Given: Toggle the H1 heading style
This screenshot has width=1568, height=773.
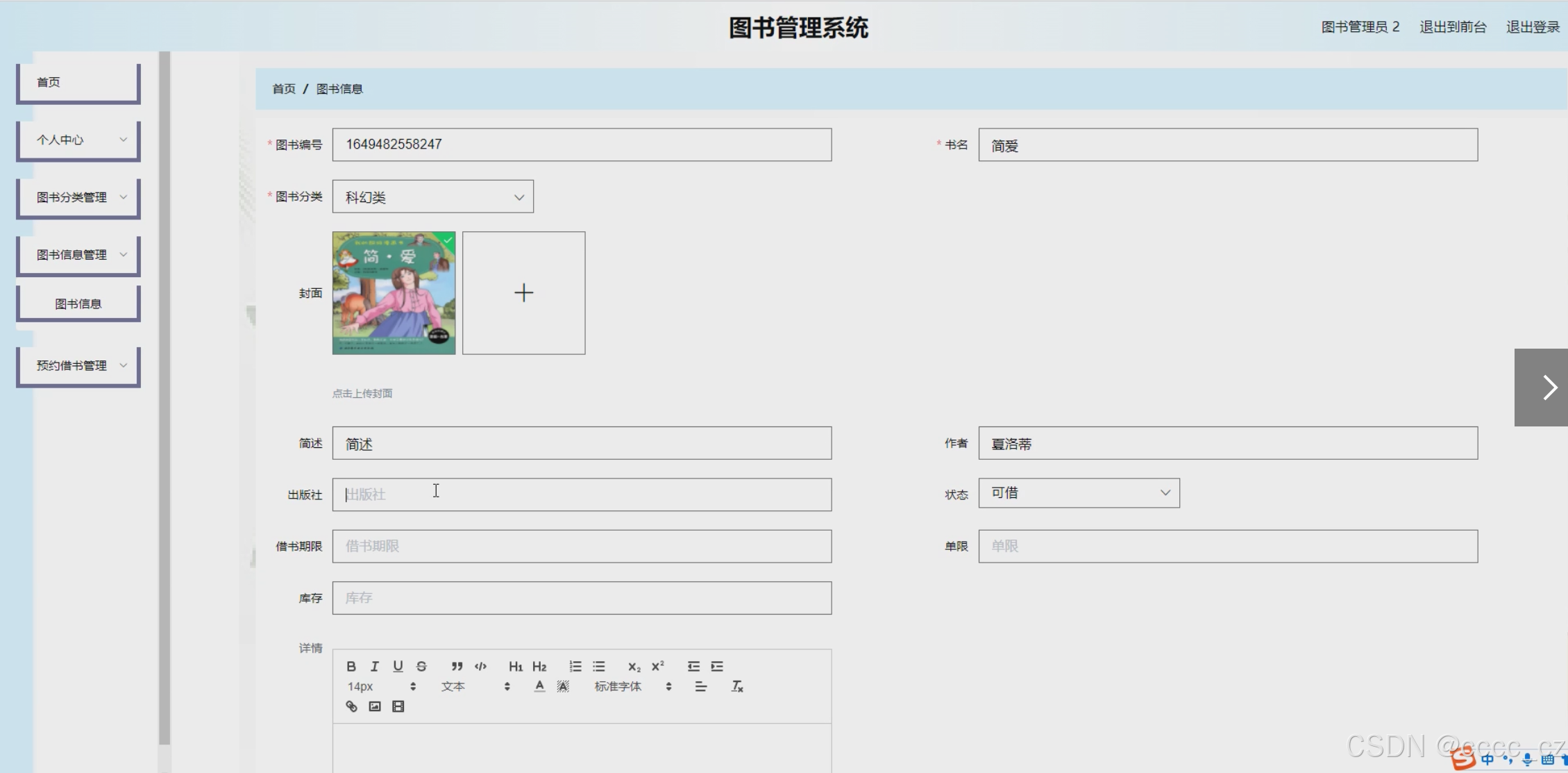Looking at the screenshot, I should [516, 666].
